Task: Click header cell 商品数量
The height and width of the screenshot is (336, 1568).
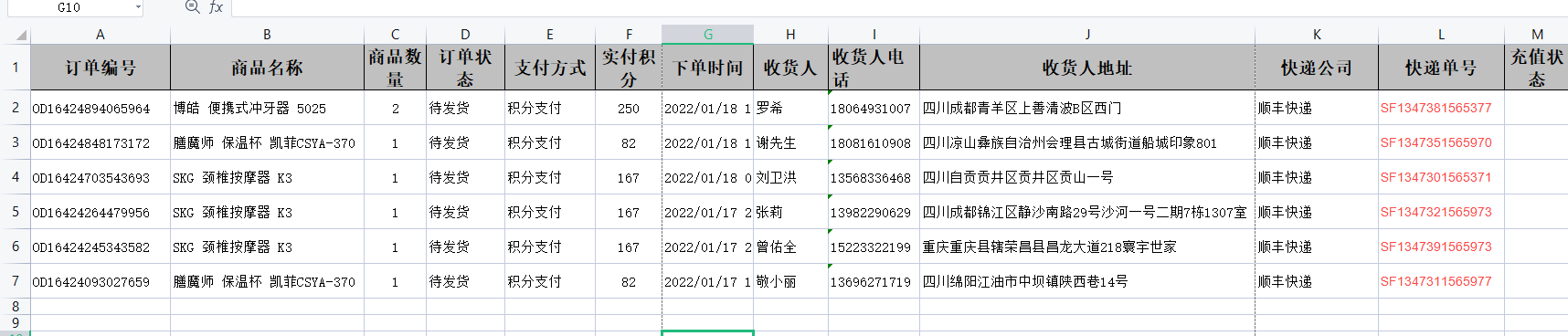Action: click(x=395, y=68)
